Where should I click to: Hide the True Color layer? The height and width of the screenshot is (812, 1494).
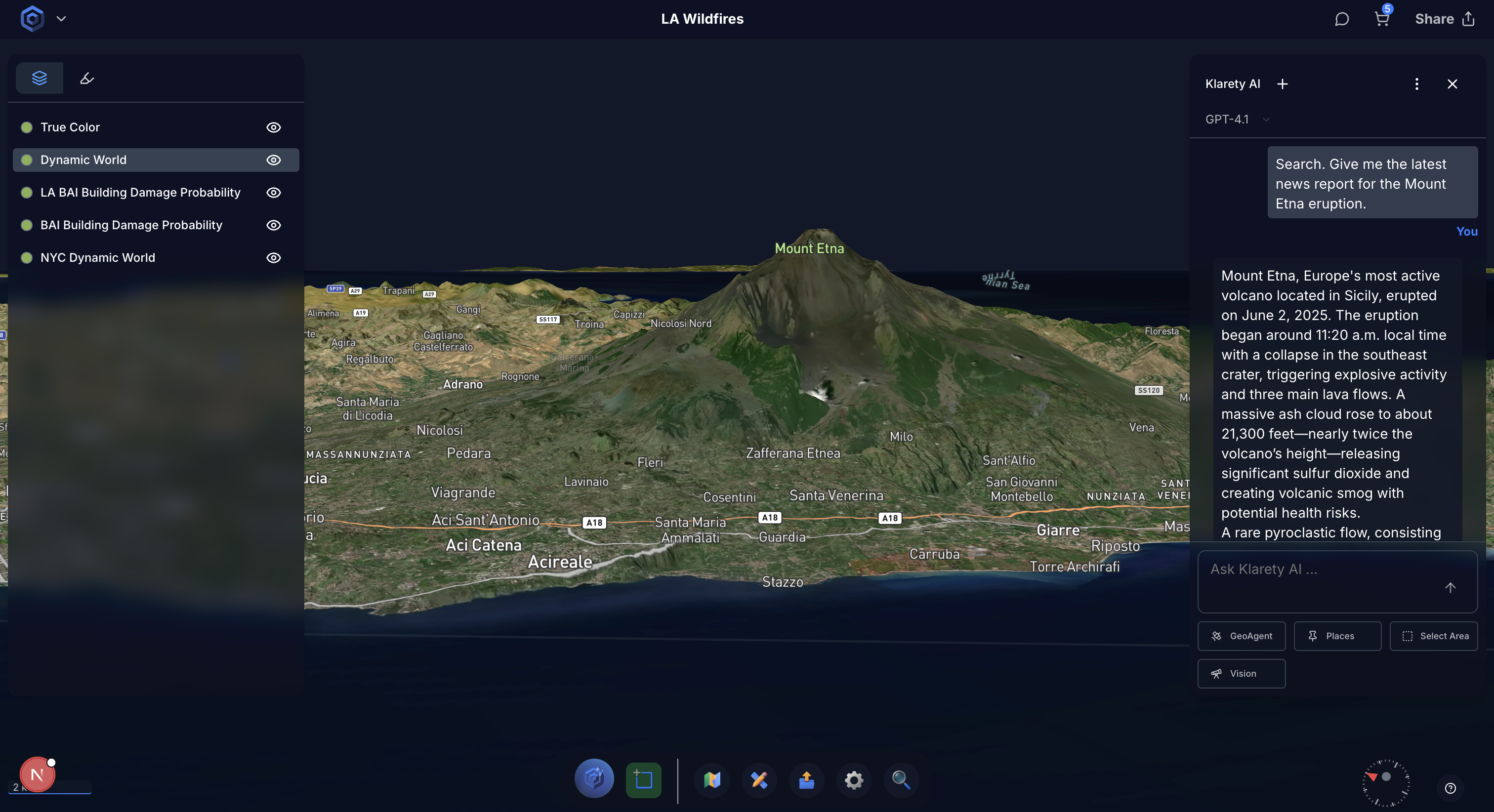pyautogui.click(x=273, y=127)
